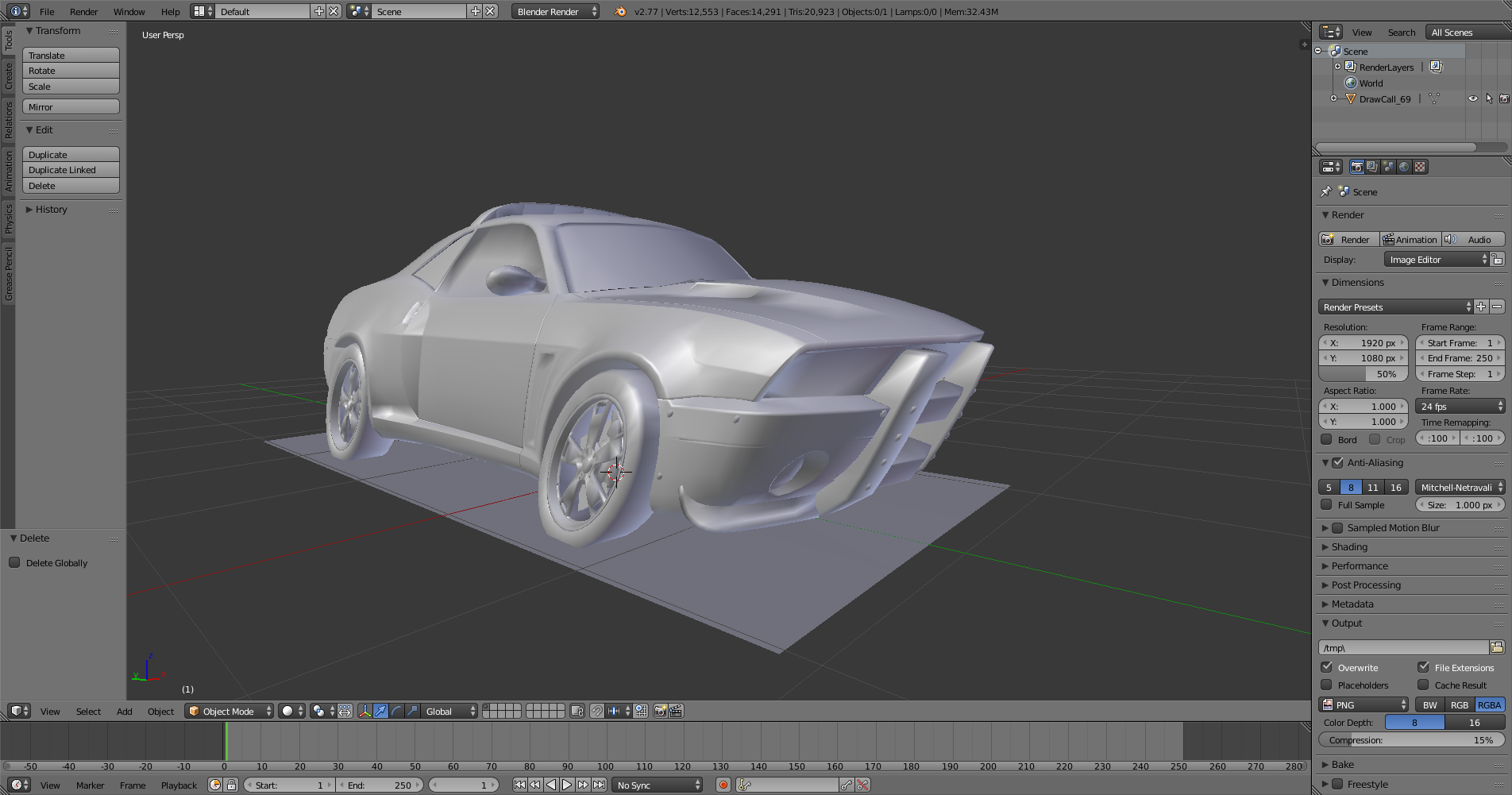Open the Blender Render engine dropdown
The image size is (1512, 795).
(x=556, y=11)
